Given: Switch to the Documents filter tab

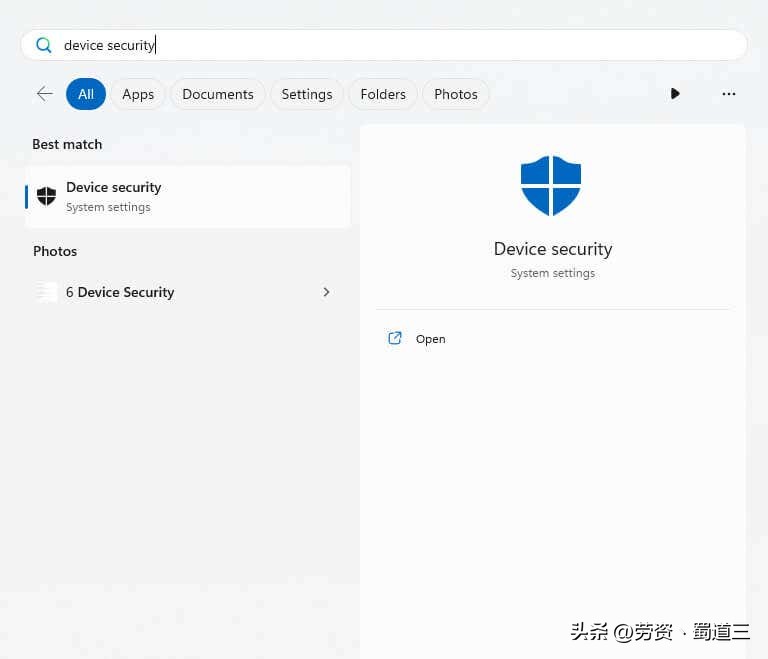Looking at the screenshot, I should pyautogui.click(x=218, y=94).
